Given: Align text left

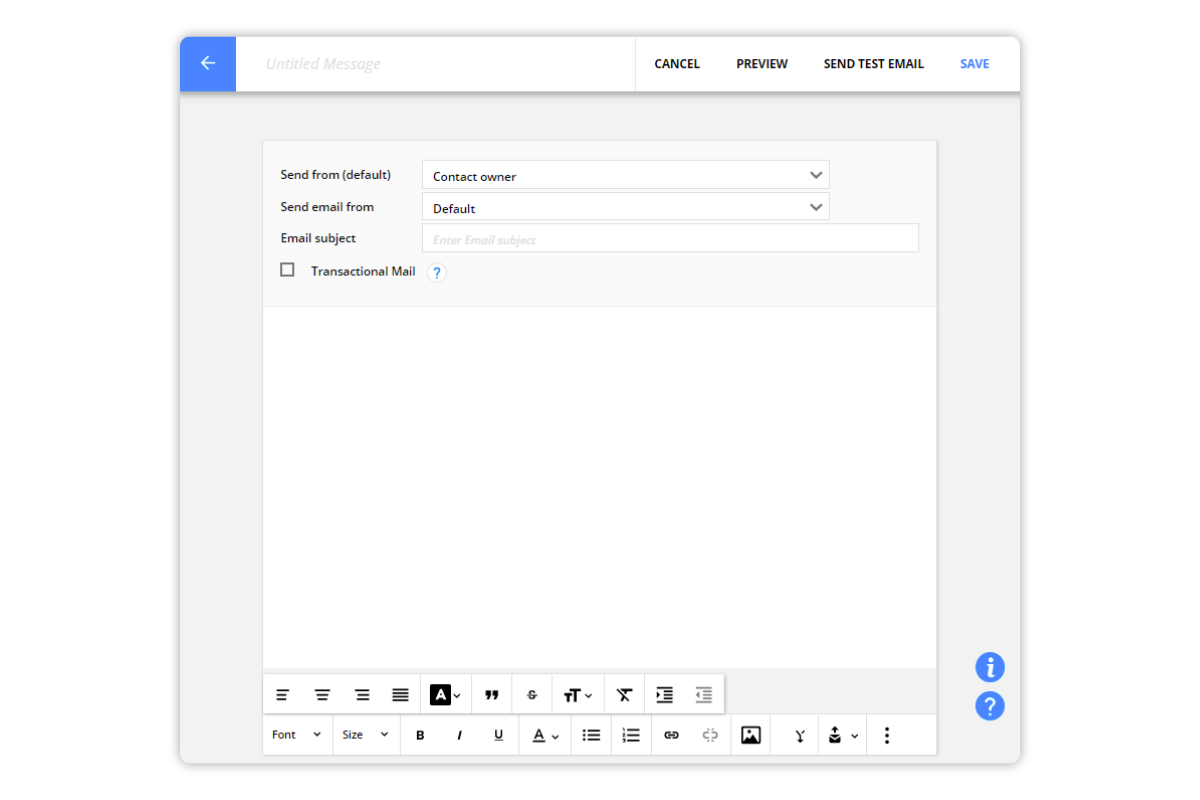Looking at the screenshot, I should click(283, 695).
